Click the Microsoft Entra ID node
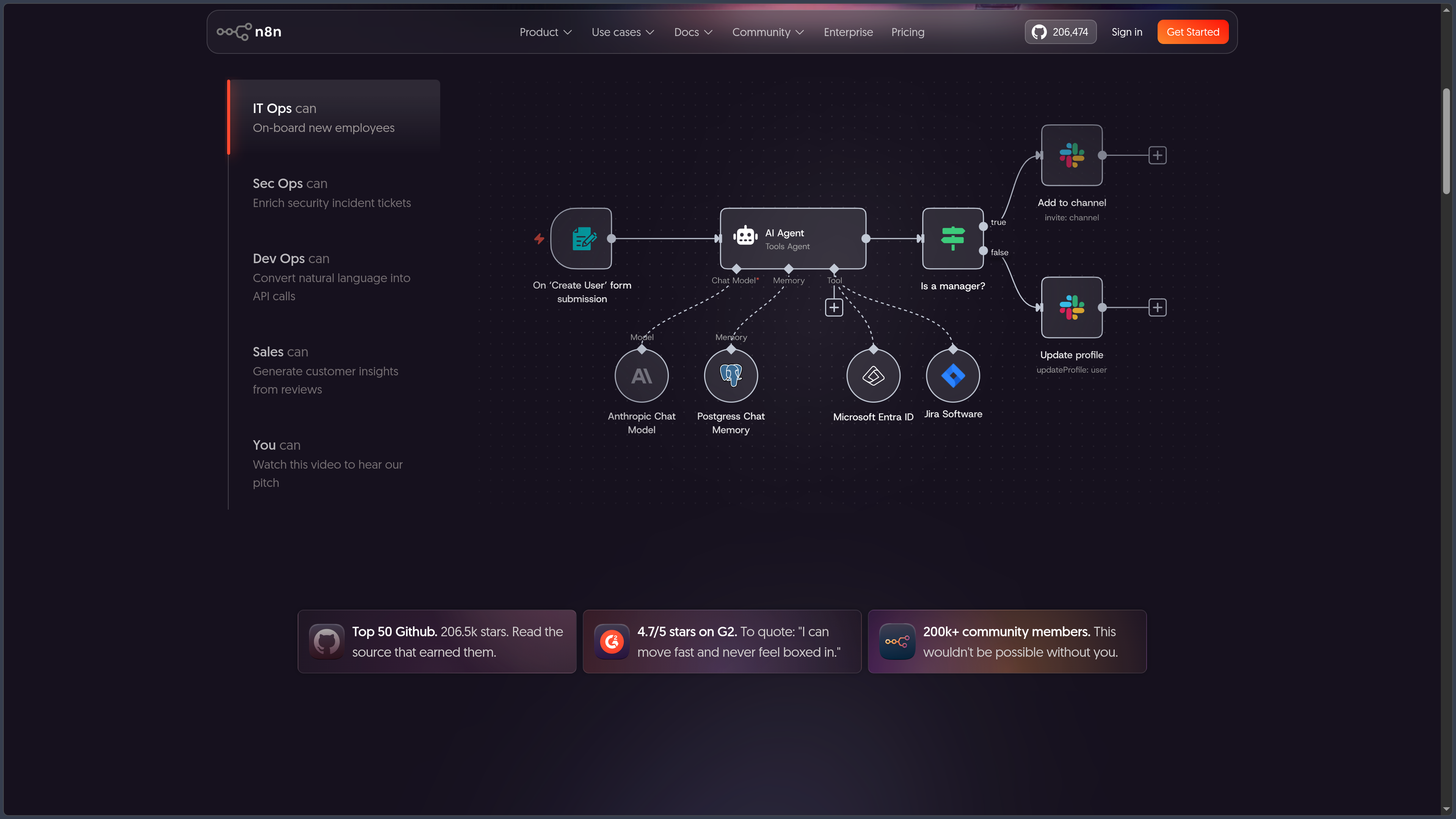The height and width of the screenshot is (819, 1456). click(x=873, y=375)
